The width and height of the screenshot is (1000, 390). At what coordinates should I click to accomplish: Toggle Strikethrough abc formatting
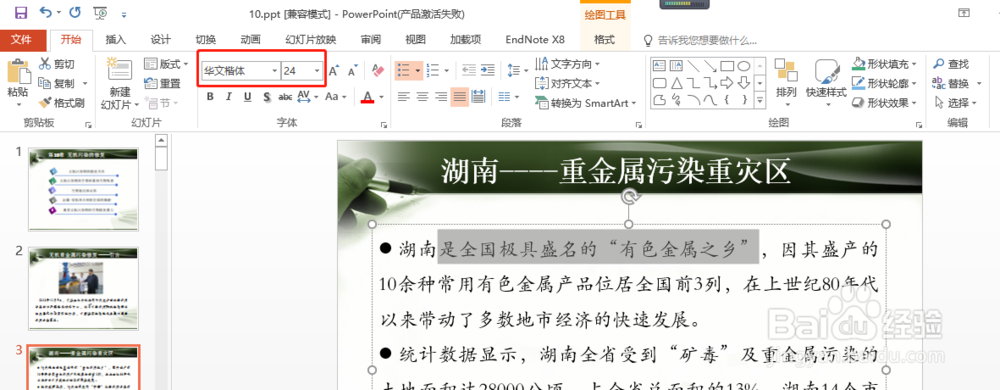285,97
